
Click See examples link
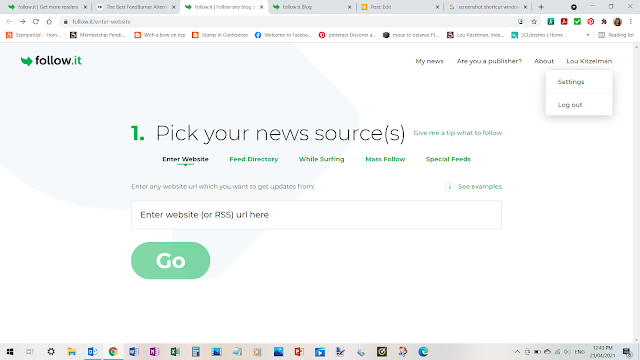click(480, 187)
